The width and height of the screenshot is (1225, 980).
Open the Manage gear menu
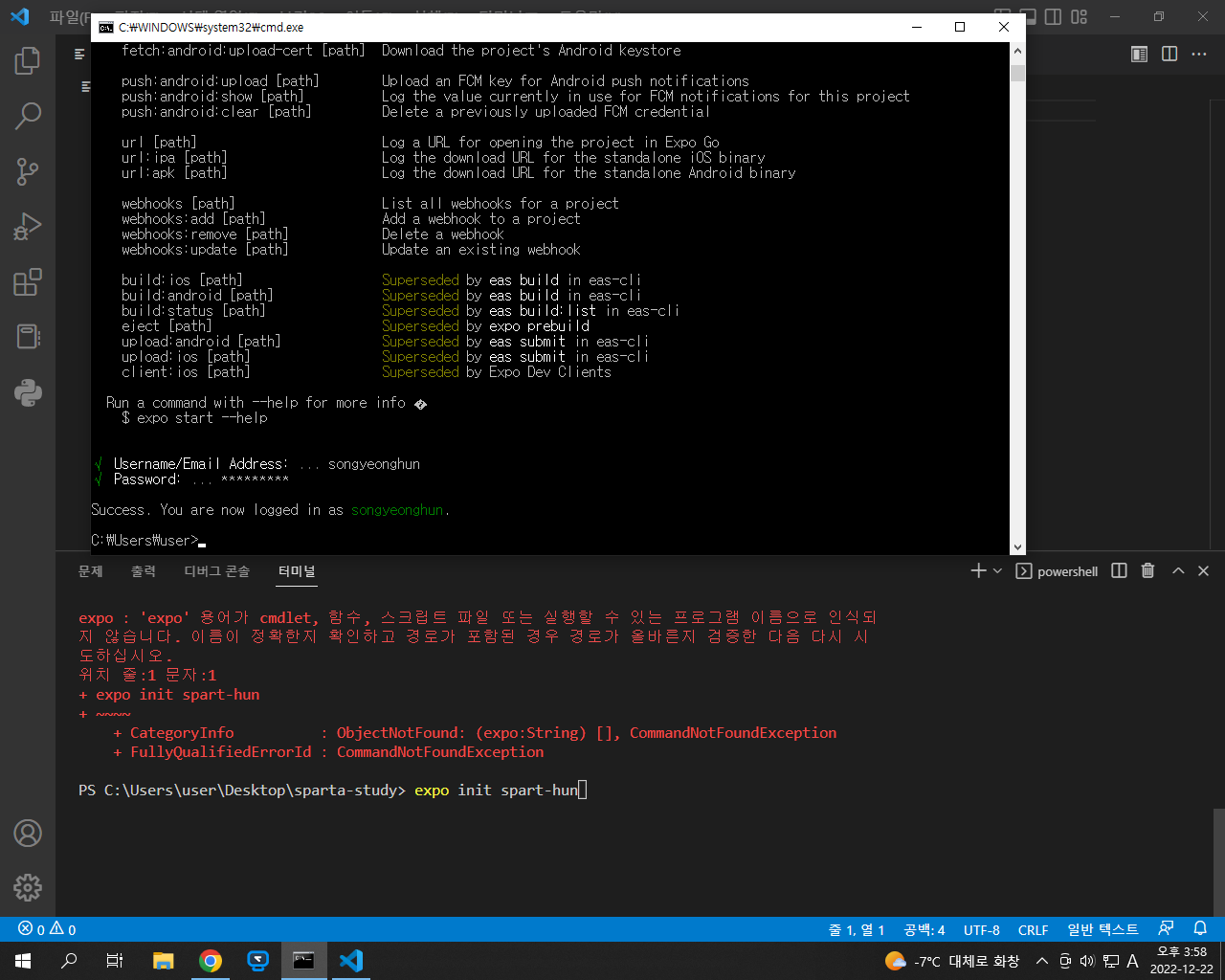click(28, 887)
